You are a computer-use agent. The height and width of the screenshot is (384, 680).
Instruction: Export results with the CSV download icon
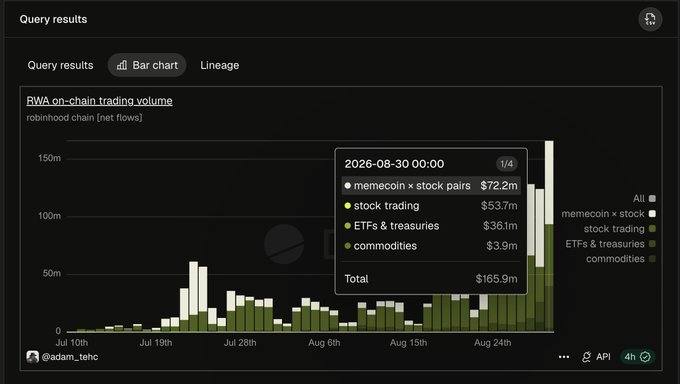(650, 19)
